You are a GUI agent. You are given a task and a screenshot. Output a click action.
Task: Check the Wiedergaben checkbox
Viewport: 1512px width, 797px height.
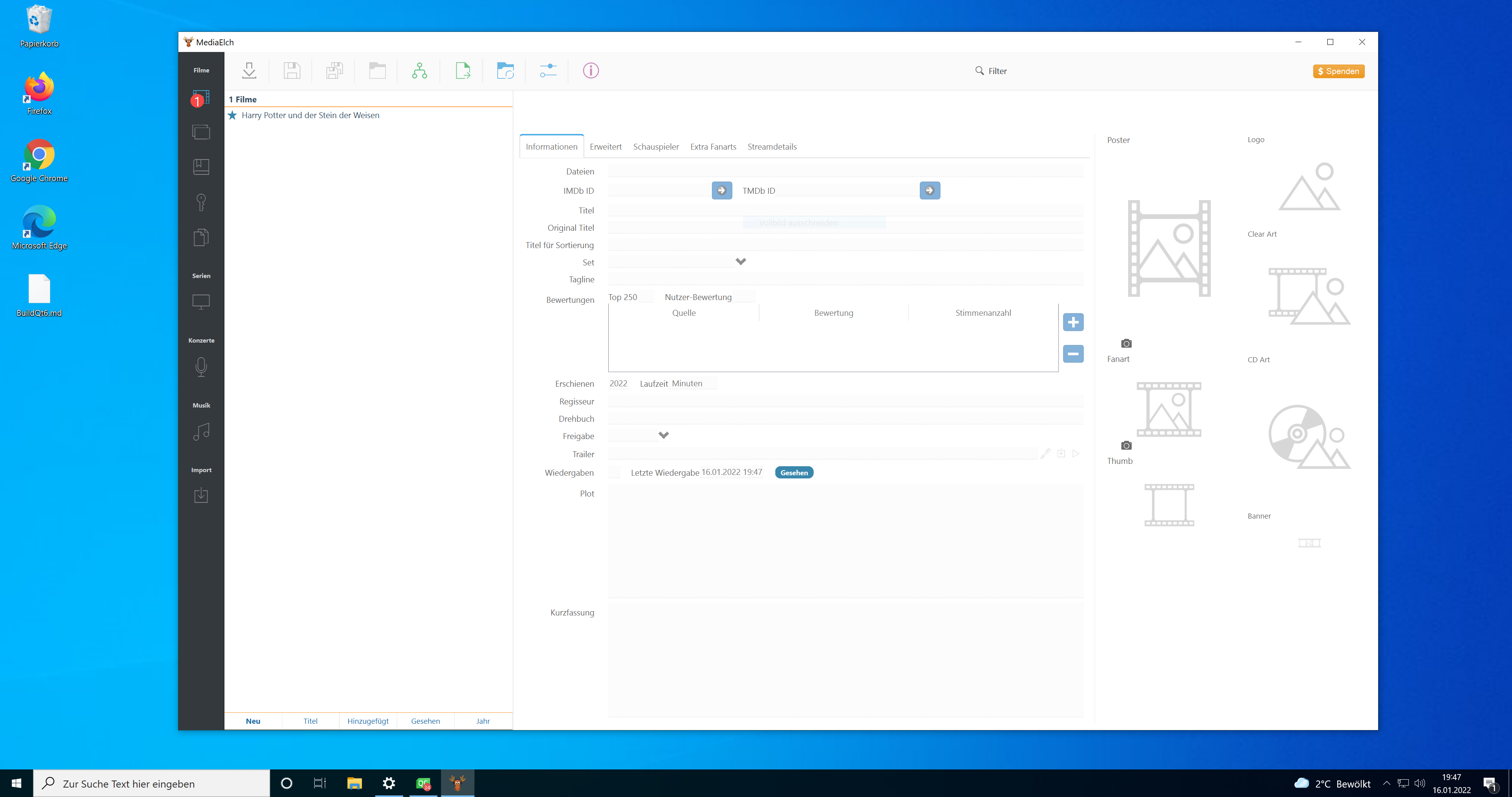coord(614,472)
